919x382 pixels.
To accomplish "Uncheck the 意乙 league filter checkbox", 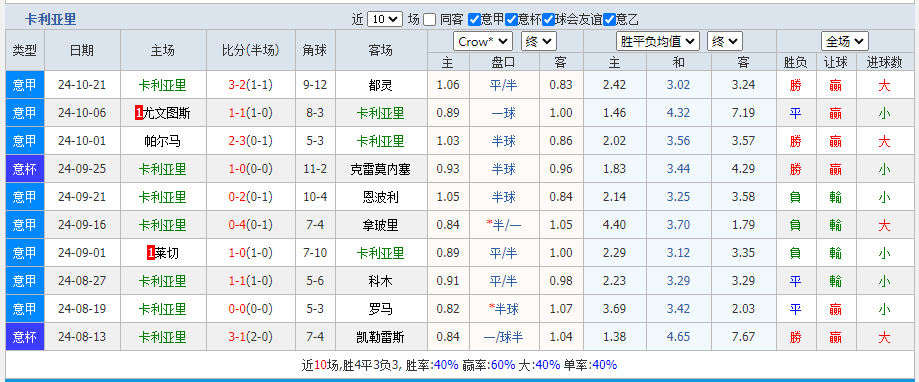I will coord(610,19).
